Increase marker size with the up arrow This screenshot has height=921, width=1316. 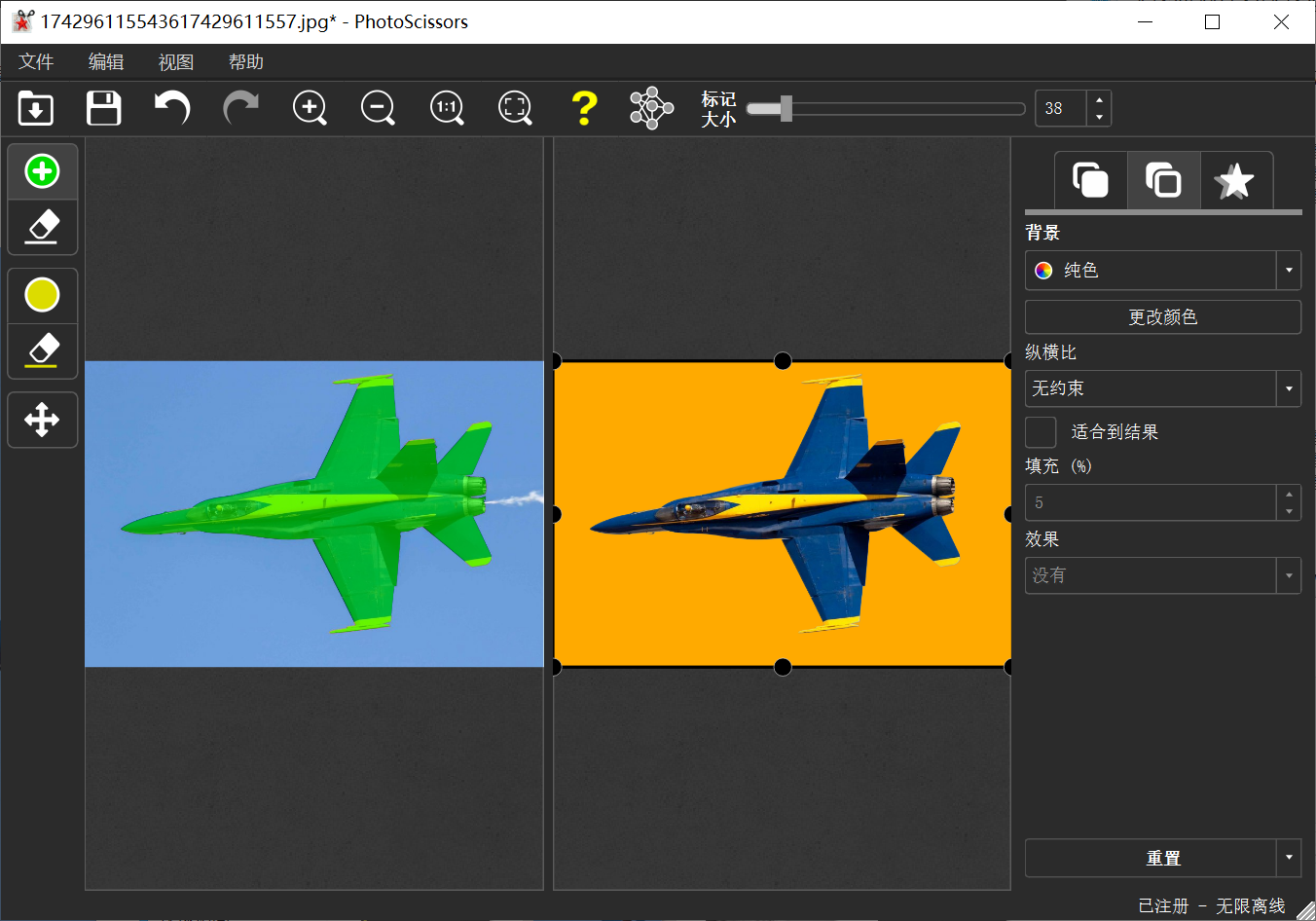coord(1099,99)
